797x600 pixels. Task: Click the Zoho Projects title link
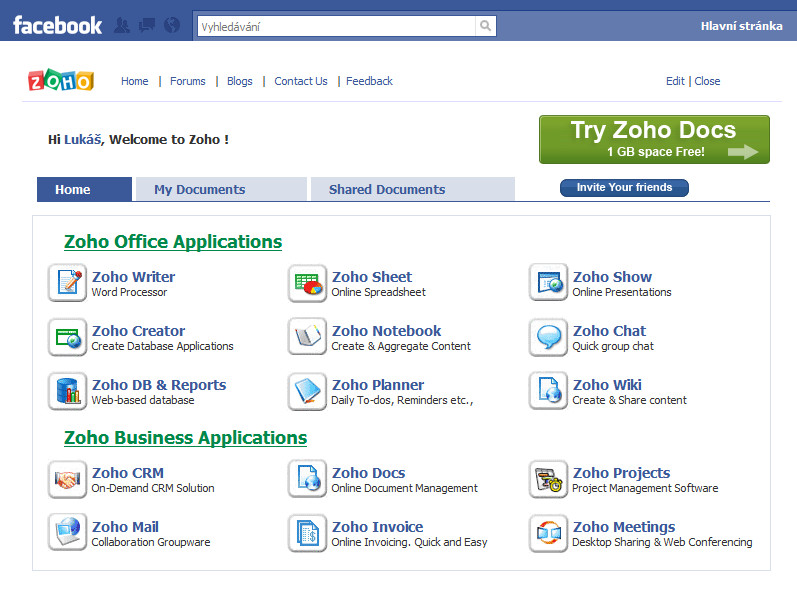click(622, 473)
